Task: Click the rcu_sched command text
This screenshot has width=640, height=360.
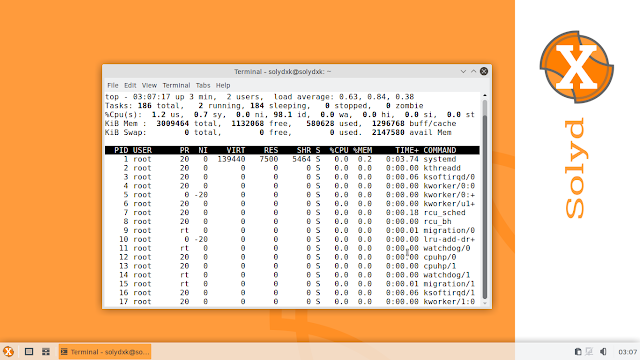Action: tap(444, 213)
